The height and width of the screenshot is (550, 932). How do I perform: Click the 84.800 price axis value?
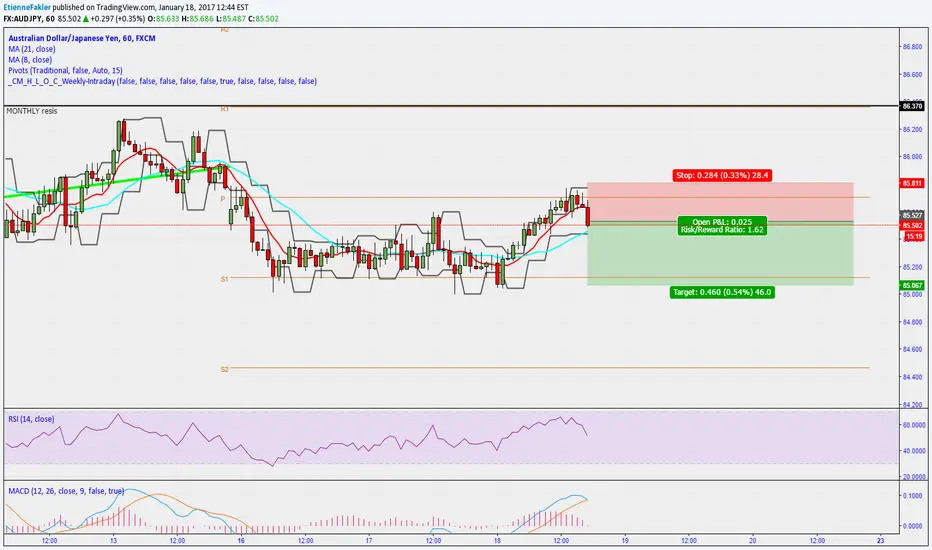point(912,322)
